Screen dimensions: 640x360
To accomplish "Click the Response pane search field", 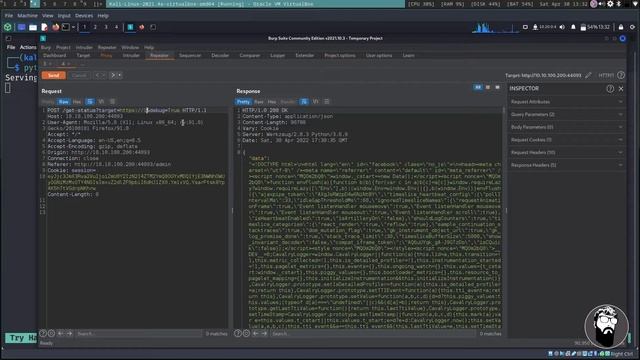I will tap(373, 333).
